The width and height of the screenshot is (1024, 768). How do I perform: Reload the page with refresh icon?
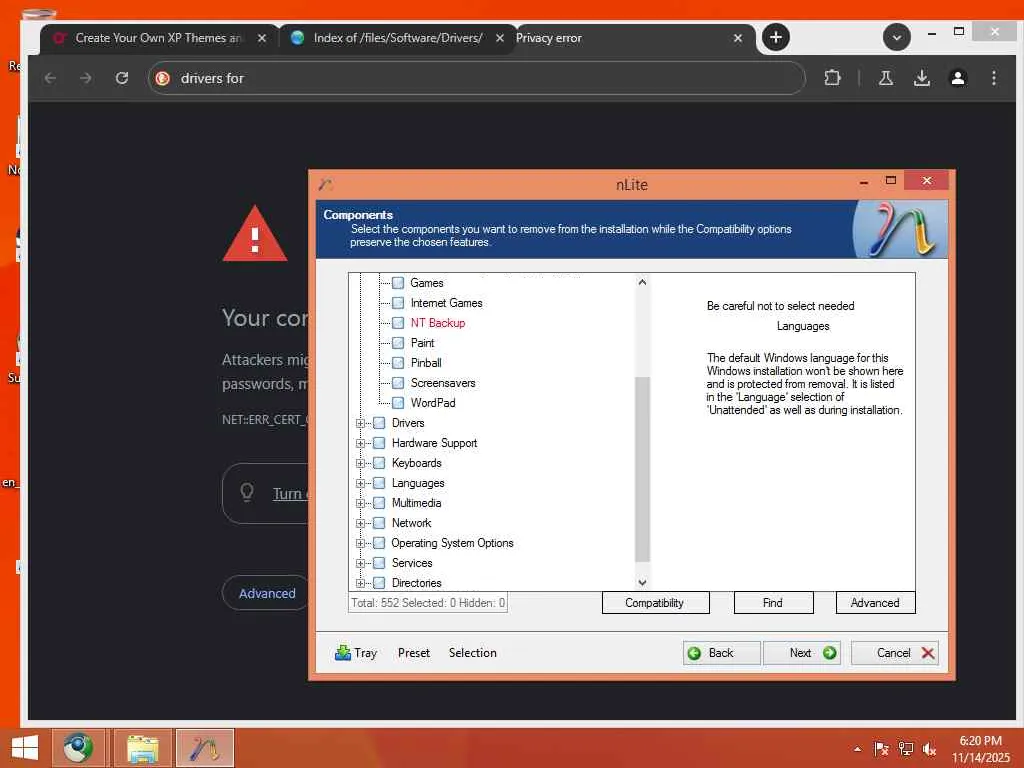121,78
